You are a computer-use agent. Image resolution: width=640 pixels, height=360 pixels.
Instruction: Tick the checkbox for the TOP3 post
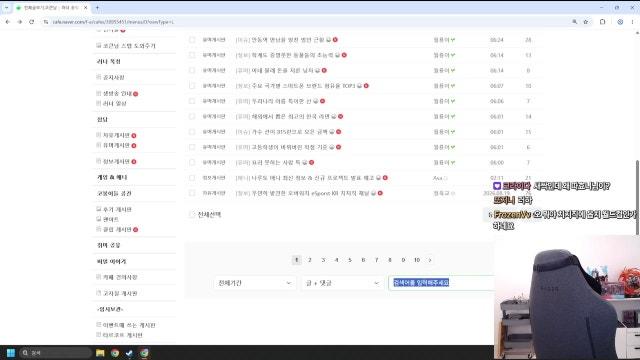coord(192,86)
